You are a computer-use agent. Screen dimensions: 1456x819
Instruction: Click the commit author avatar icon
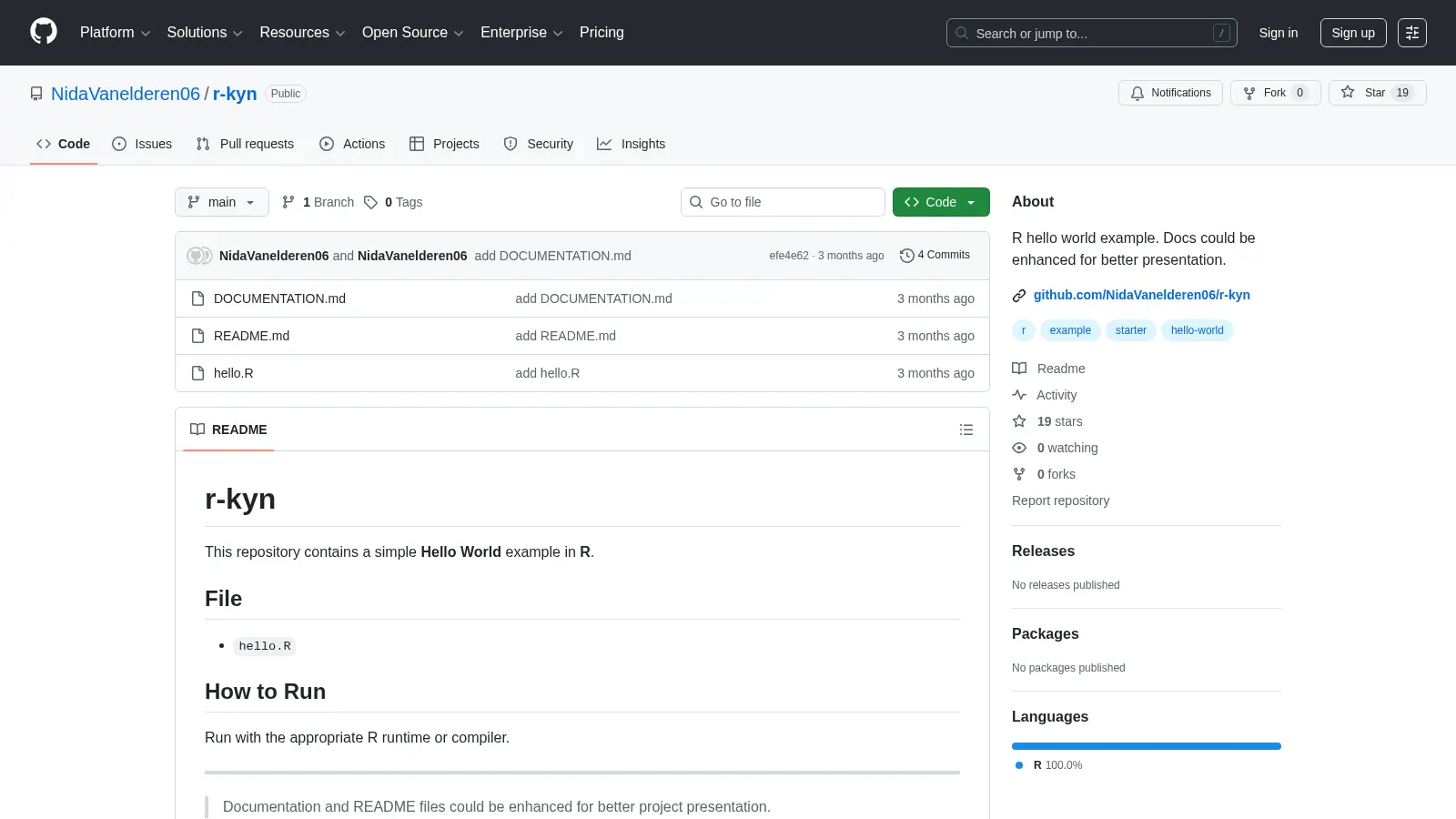pyautogui.click(x=199, y=256)
